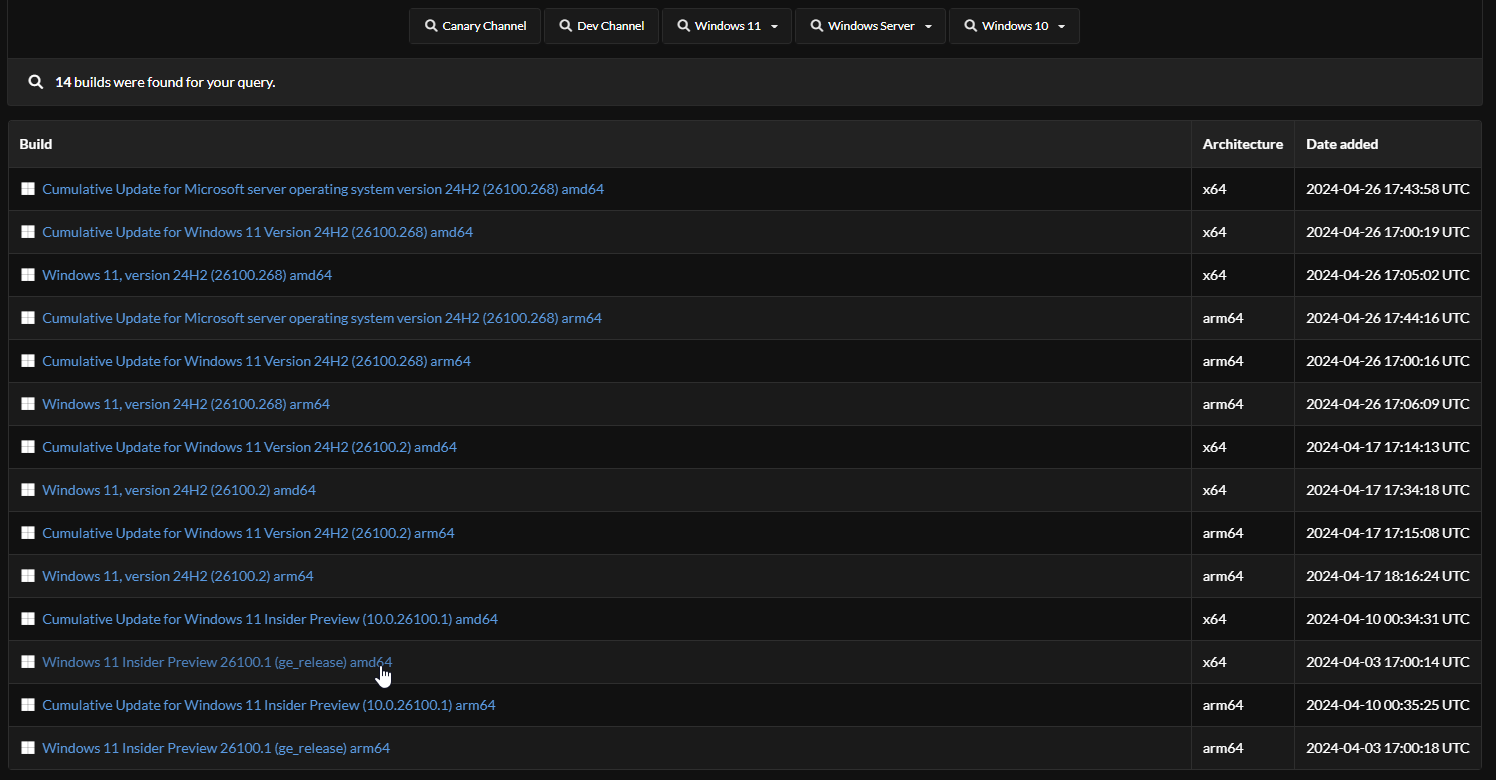1496x780 pixels.
Task: Open Windows 11 Insider Preview 26100.1 amd64 link
Action: 217,662
